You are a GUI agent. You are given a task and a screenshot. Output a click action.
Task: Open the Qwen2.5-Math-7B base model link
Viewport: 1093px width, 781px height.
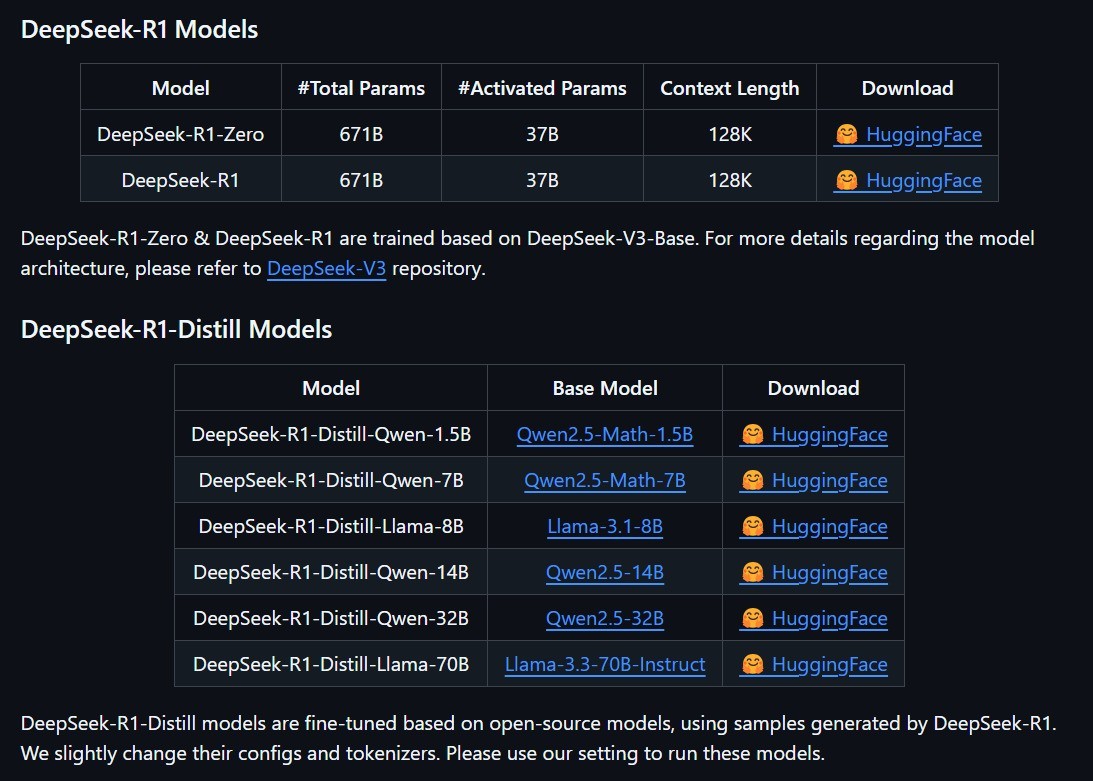pos(604,480)
